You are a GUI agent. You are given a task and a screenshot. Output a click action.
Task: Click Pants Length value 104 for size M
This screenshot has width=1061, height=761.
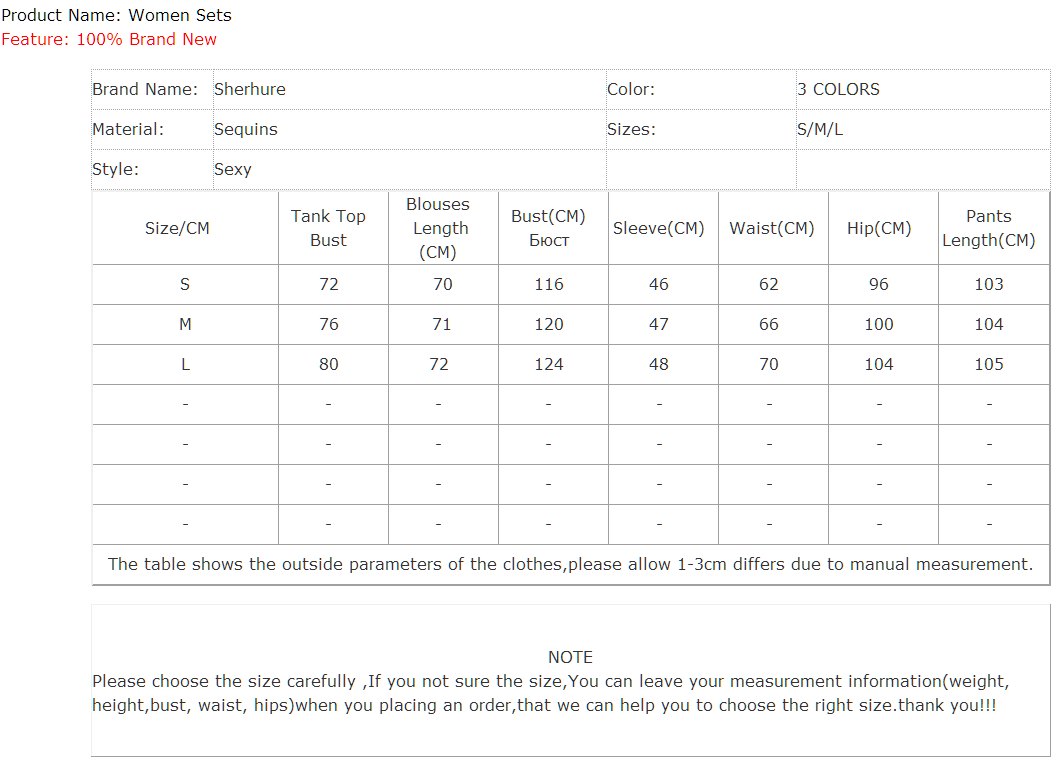click(x=989, y=325)
